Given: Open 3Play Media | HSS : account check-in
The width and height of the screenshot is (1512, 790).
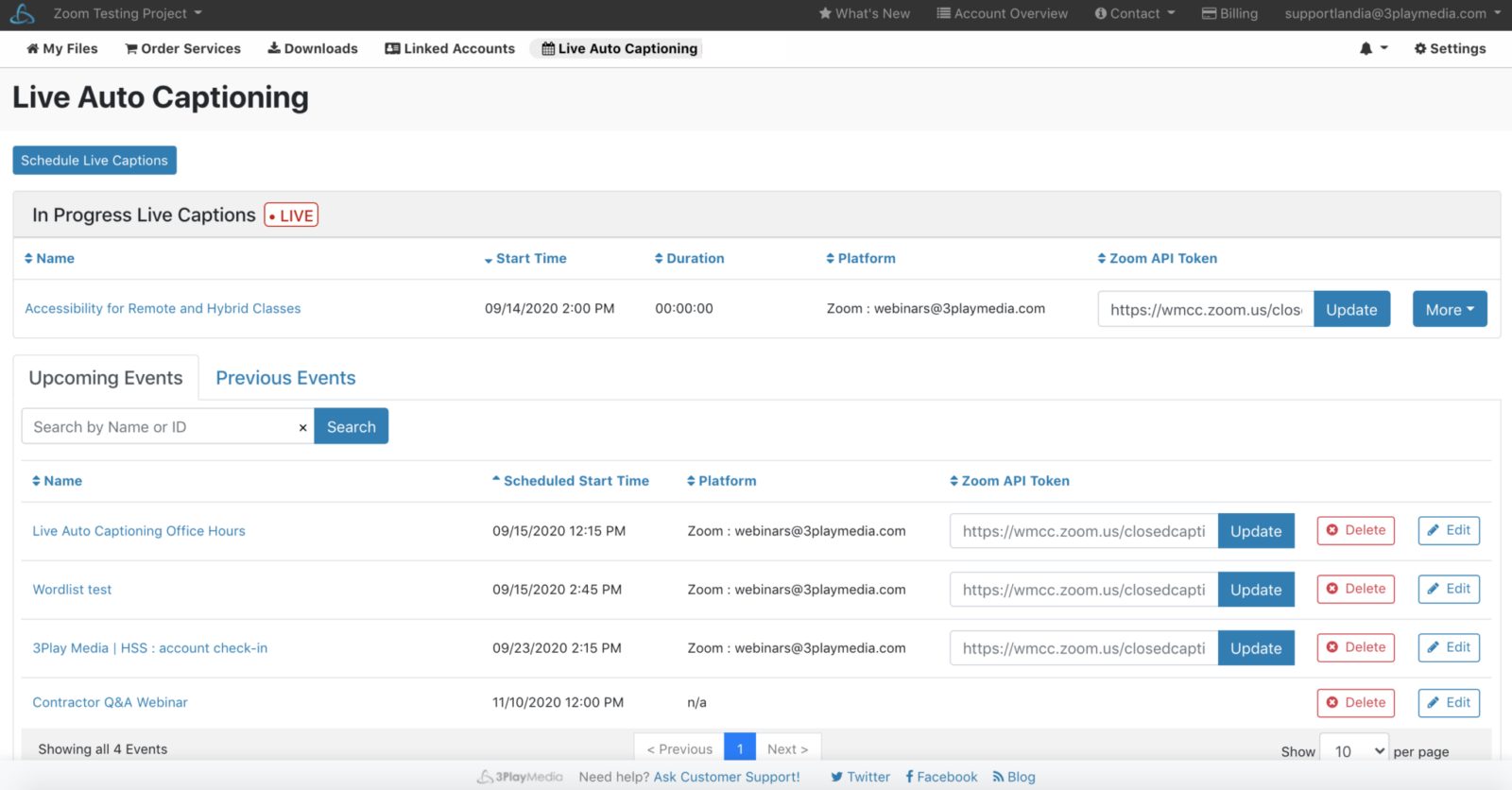Looking at the screenshot, I should (x=150, y=648).
